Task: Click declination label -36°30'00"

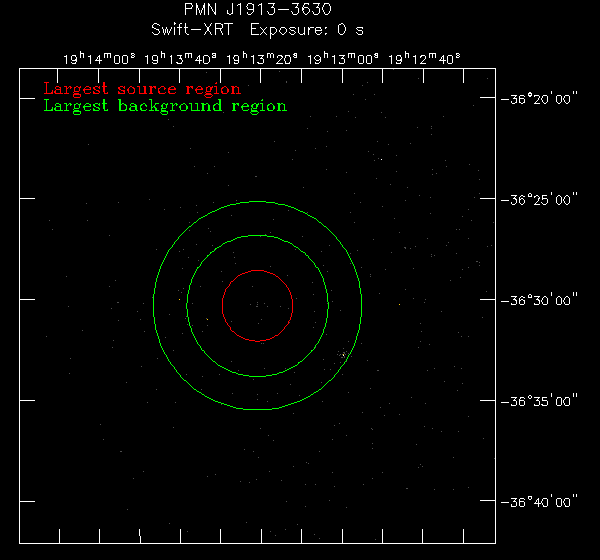Action: [539, 300]
